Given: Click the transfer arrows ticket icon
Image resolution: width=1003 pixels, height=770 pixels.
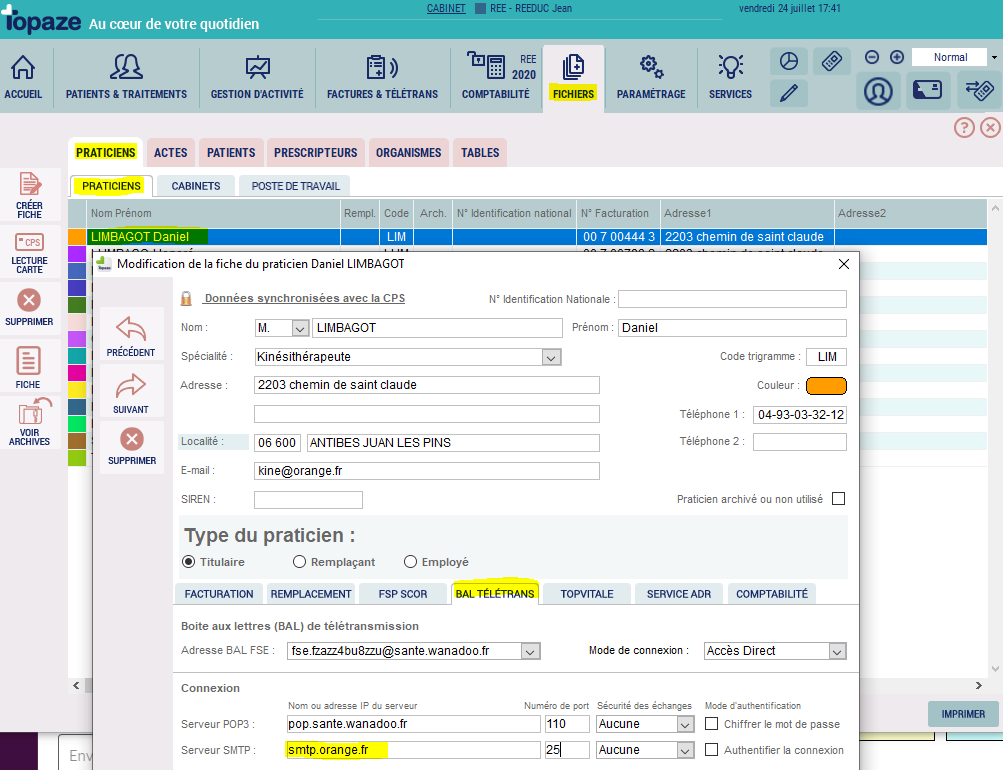Looking at the screenshot, I should point(979,90).
